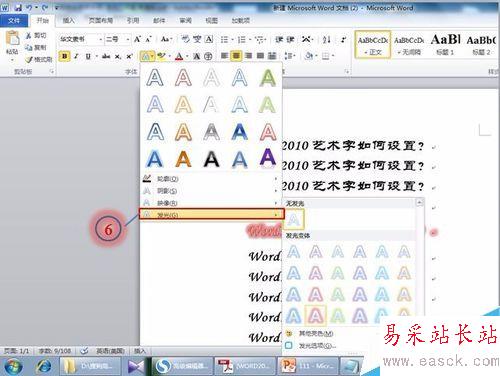The height and width of the screenshot is (376, 500).
Task: Open the 映像(R) Reflection submenu
Action: (x=210, y=203)
